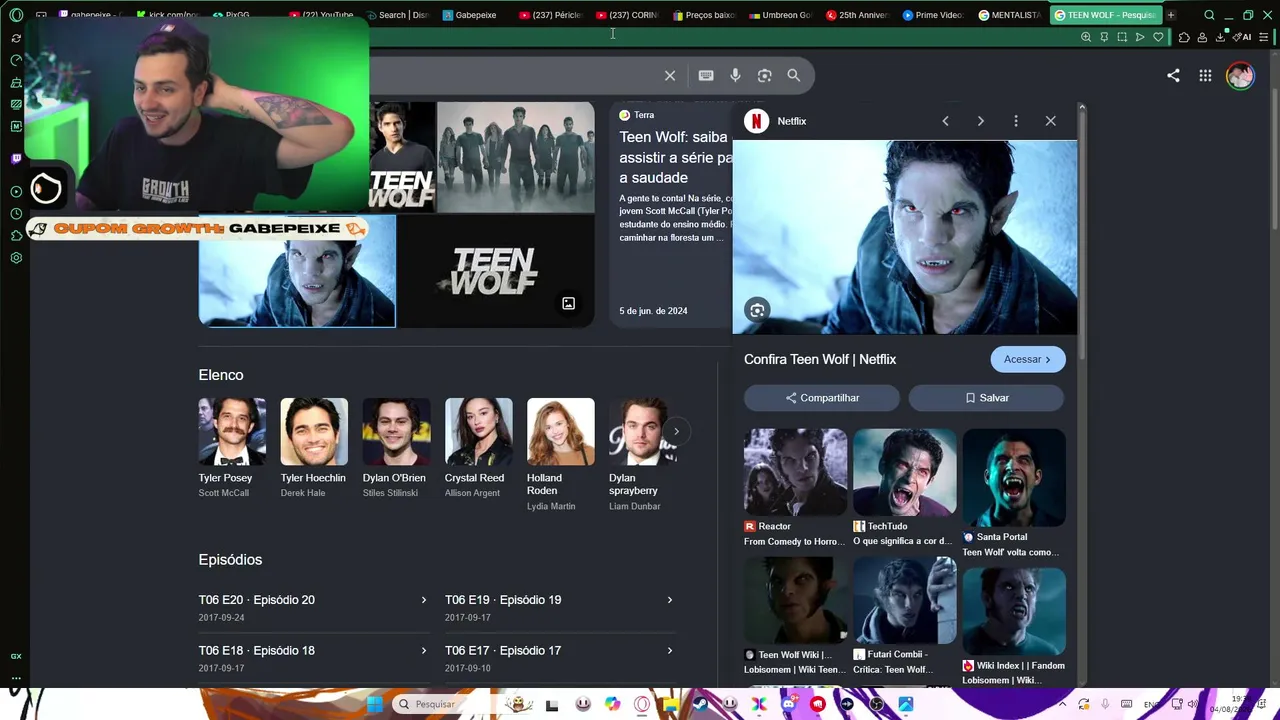Screen dimensions: 1280x720
Task: Open the Teen Wolf logo image
Action: [496, 272]
